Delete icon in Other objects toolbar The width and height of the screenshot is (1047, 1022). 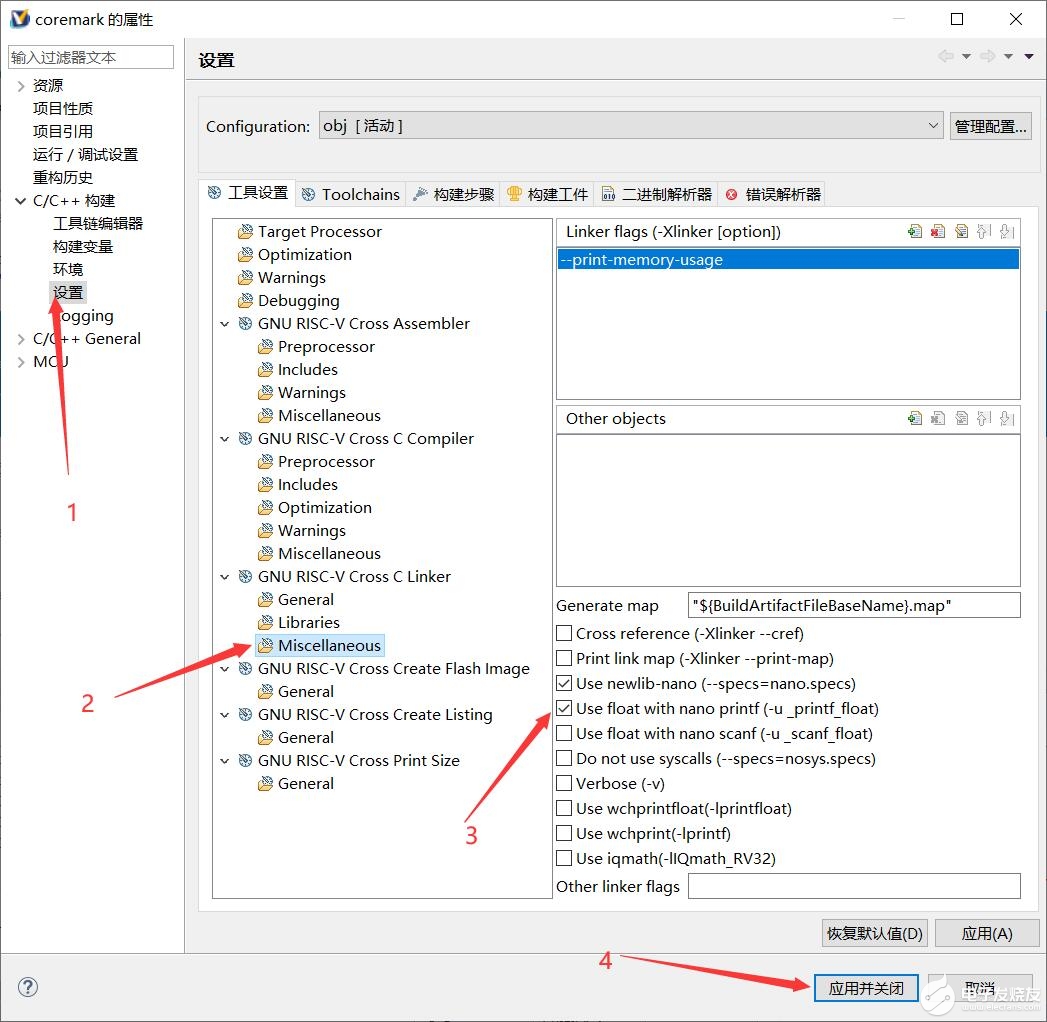coord(938,419)
